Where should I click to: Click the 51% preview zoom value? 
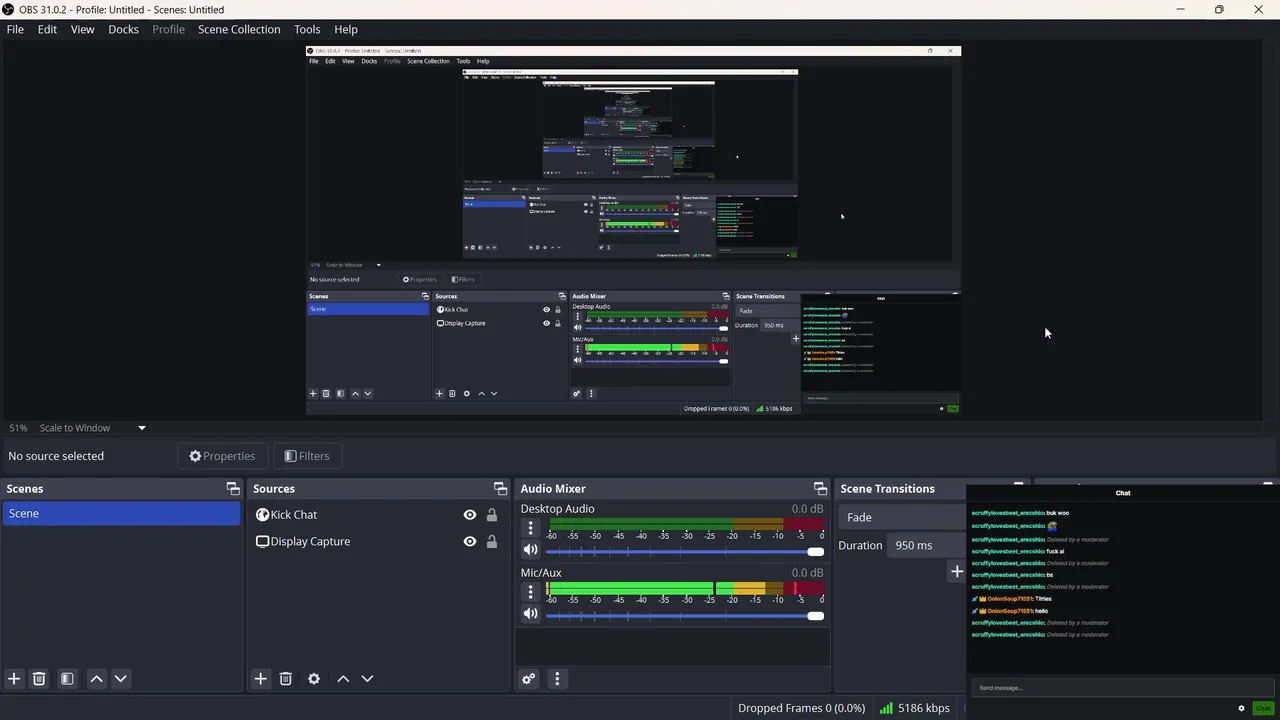coord(18,428)
